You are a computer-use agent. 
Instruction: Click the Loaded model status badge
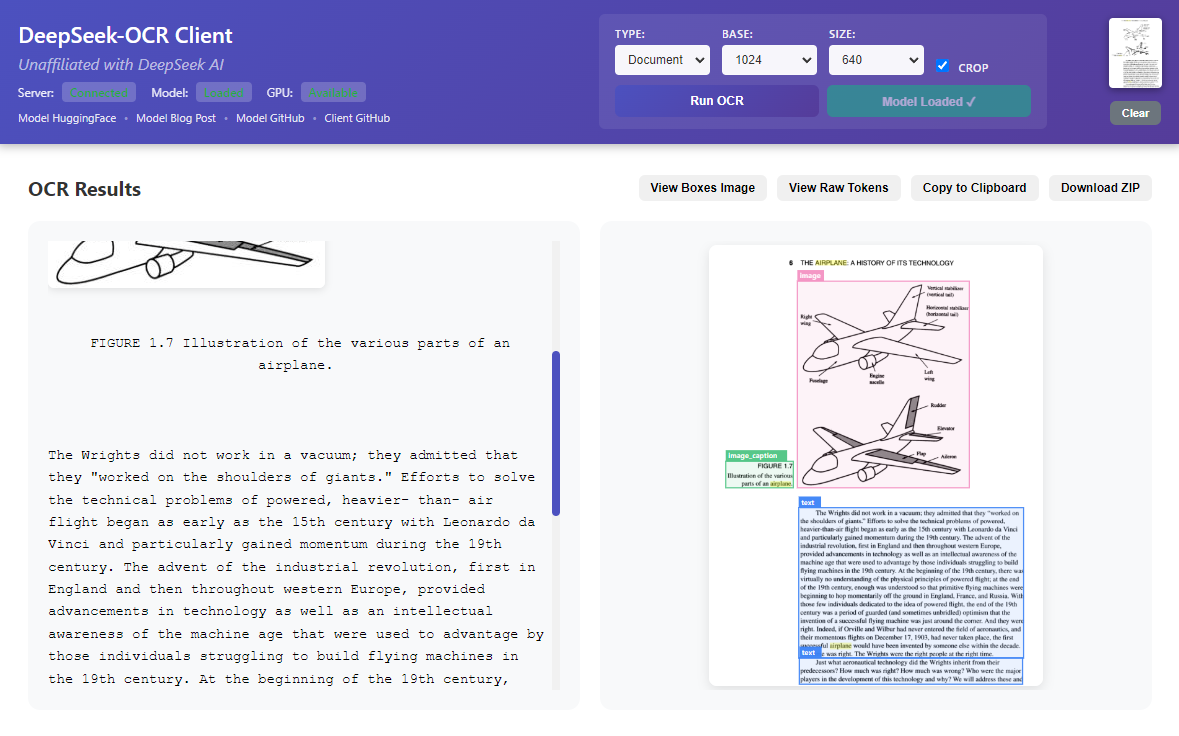[x=224, y=92]
